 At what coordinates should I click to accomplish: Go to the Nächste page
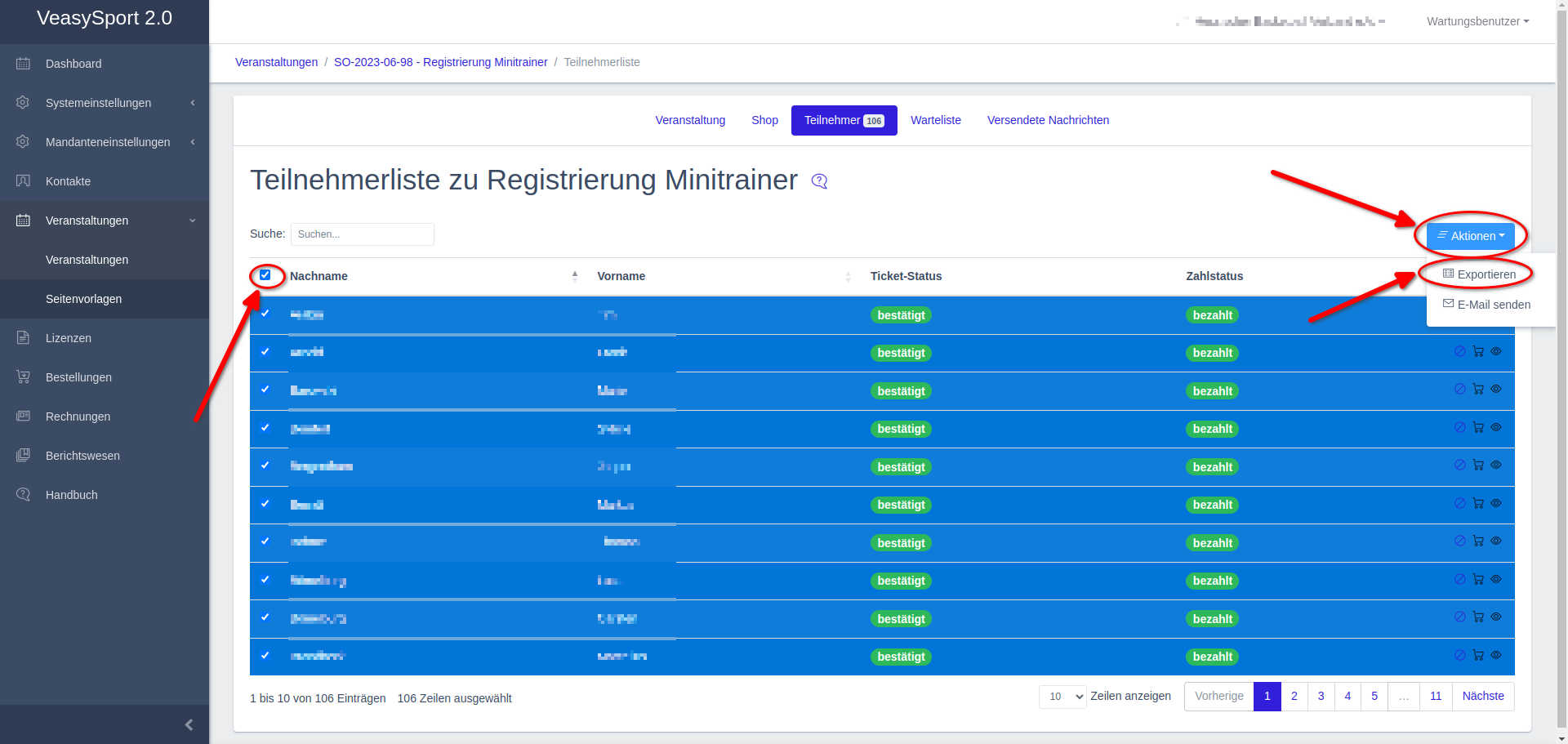click(1482, 697)
